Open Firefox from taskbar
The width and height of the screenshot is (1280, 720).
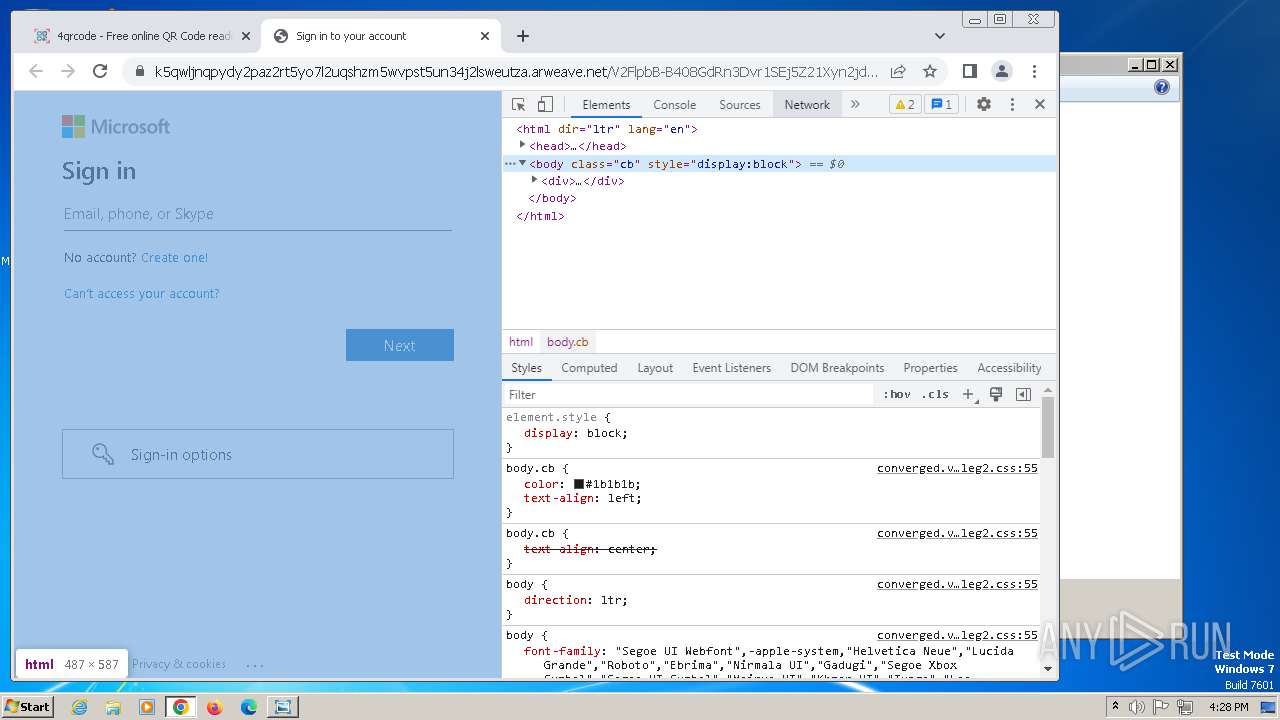[x=214, y=706]
